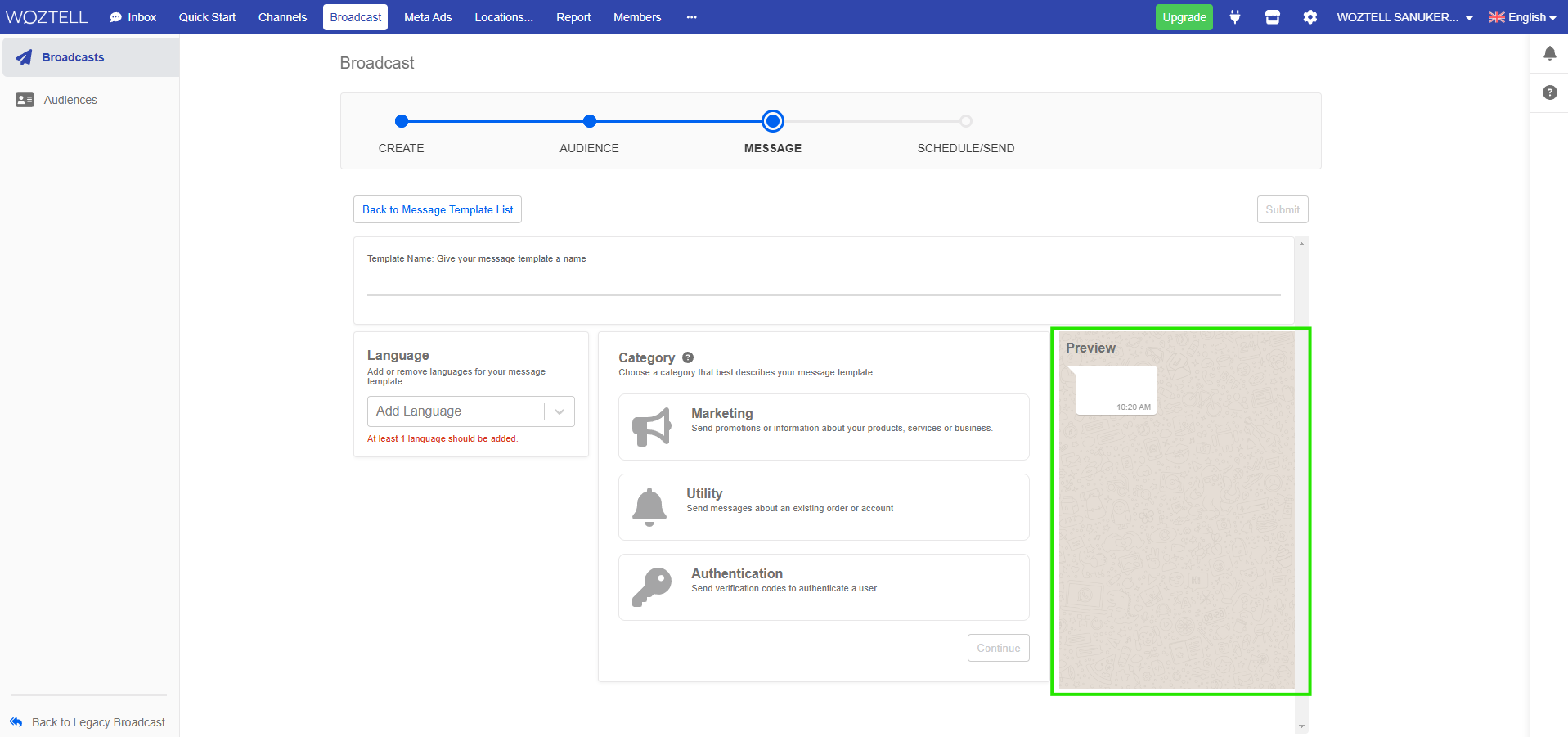Select the Broadcasts megaphone icon in sidebar
The height and width of the screenshot is (737, 1568).
pyautogui.click(x=24, y=56)
